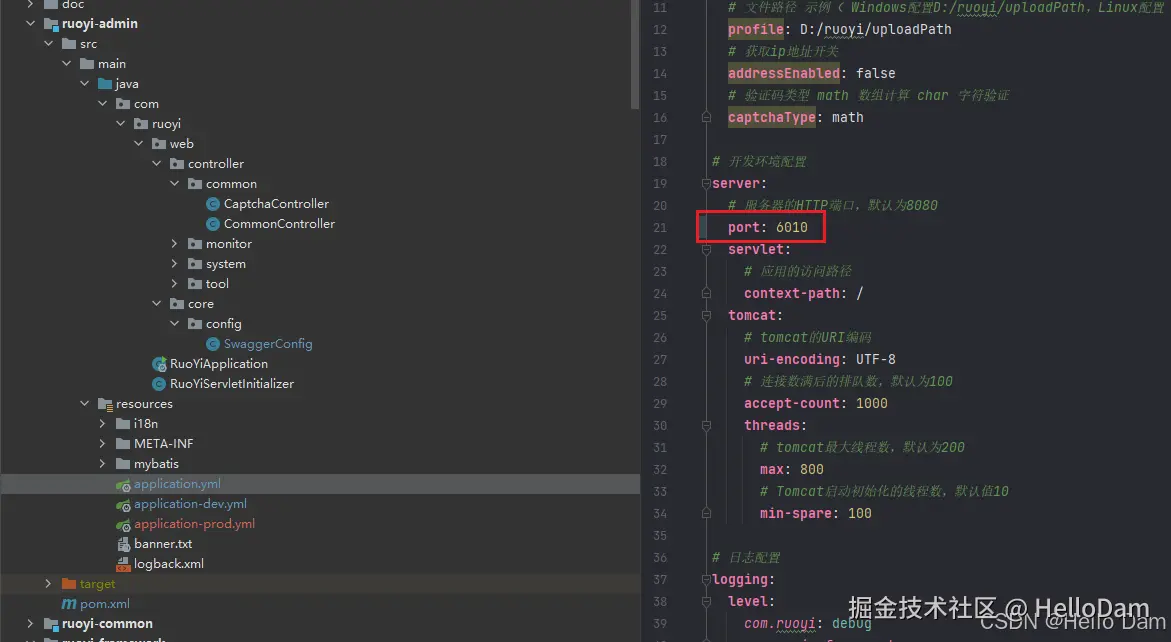Click the min-spare value 100

point(860,514)
